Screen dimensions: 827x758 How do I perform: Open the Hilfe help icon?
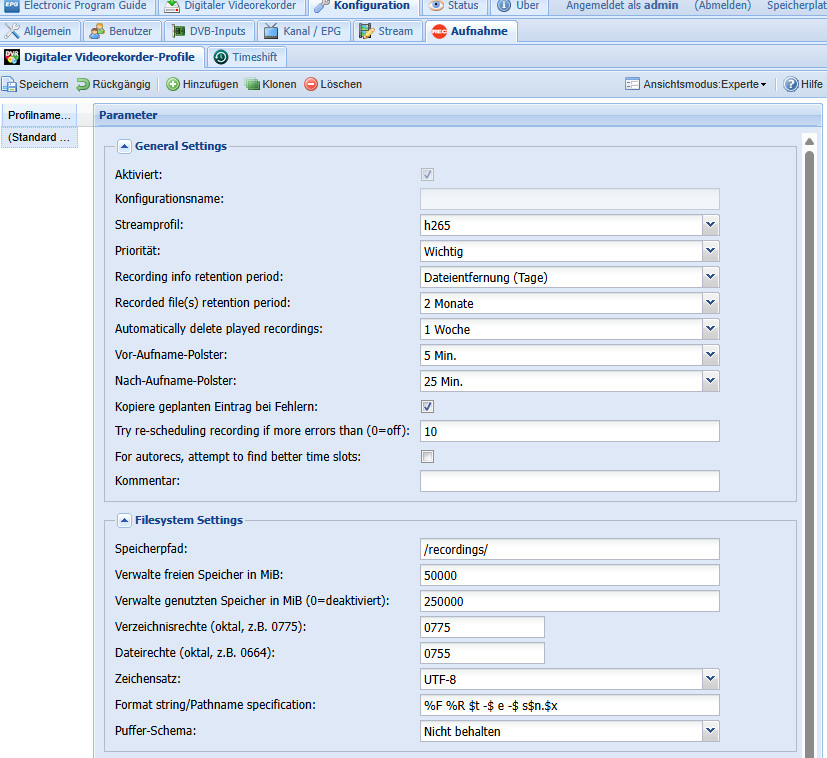[790, 85]
